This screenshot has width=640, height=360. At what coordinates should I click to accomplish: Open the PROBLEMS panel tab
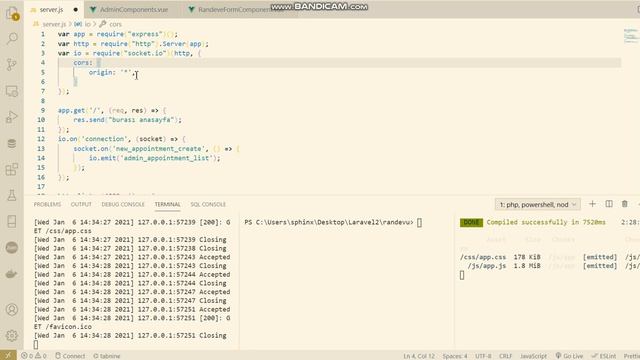pos(47,204)
